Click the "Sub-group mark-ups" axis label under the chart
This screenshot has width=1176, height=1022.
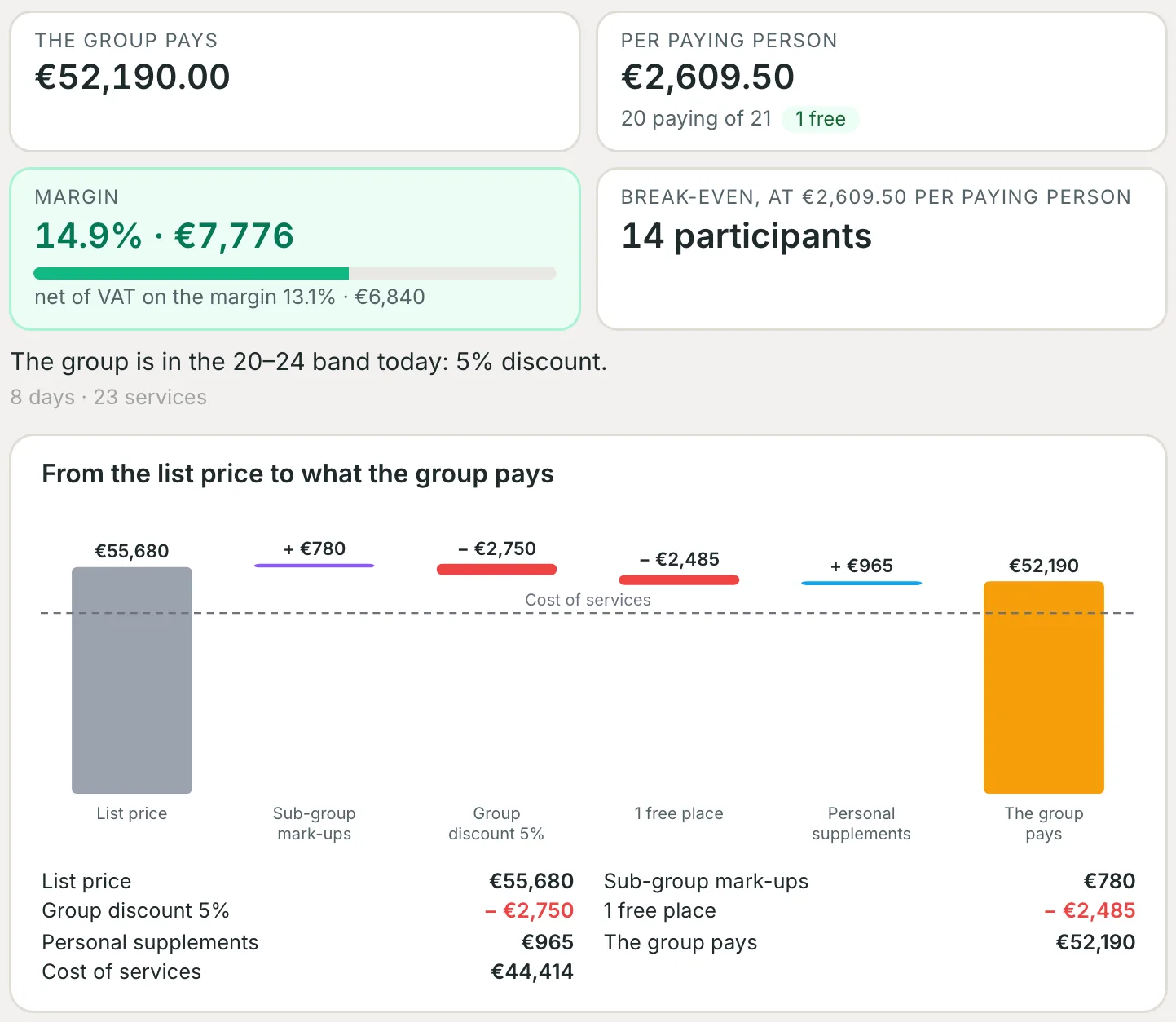click(315, 823)
